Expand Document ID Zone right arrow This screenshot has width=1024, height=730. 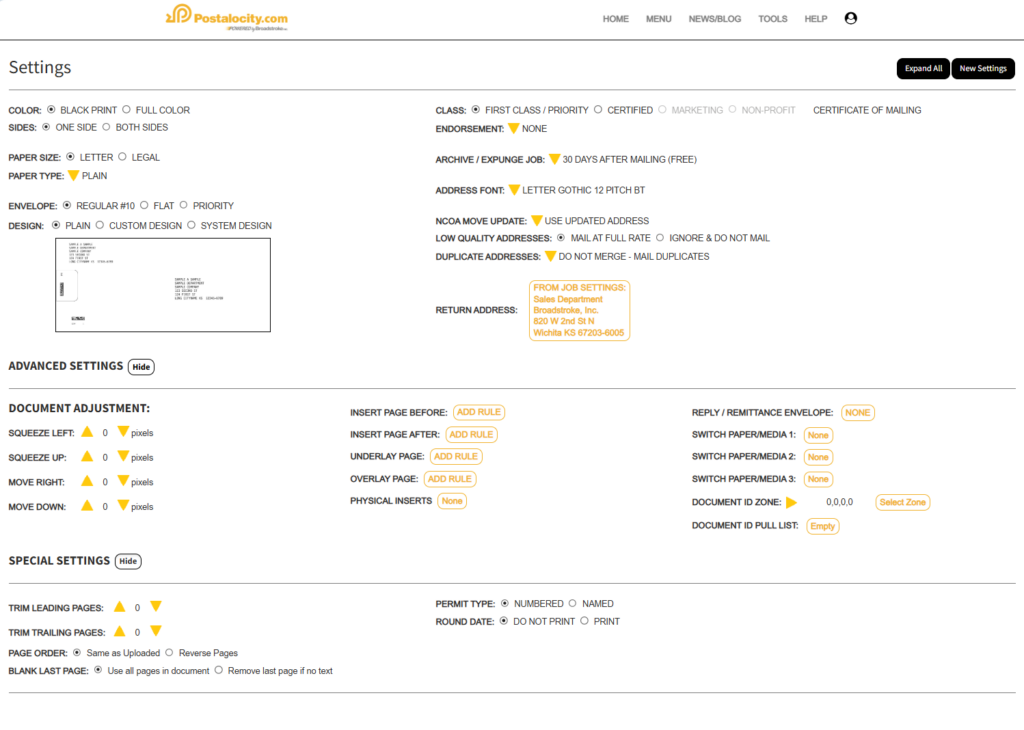point(792,502)
